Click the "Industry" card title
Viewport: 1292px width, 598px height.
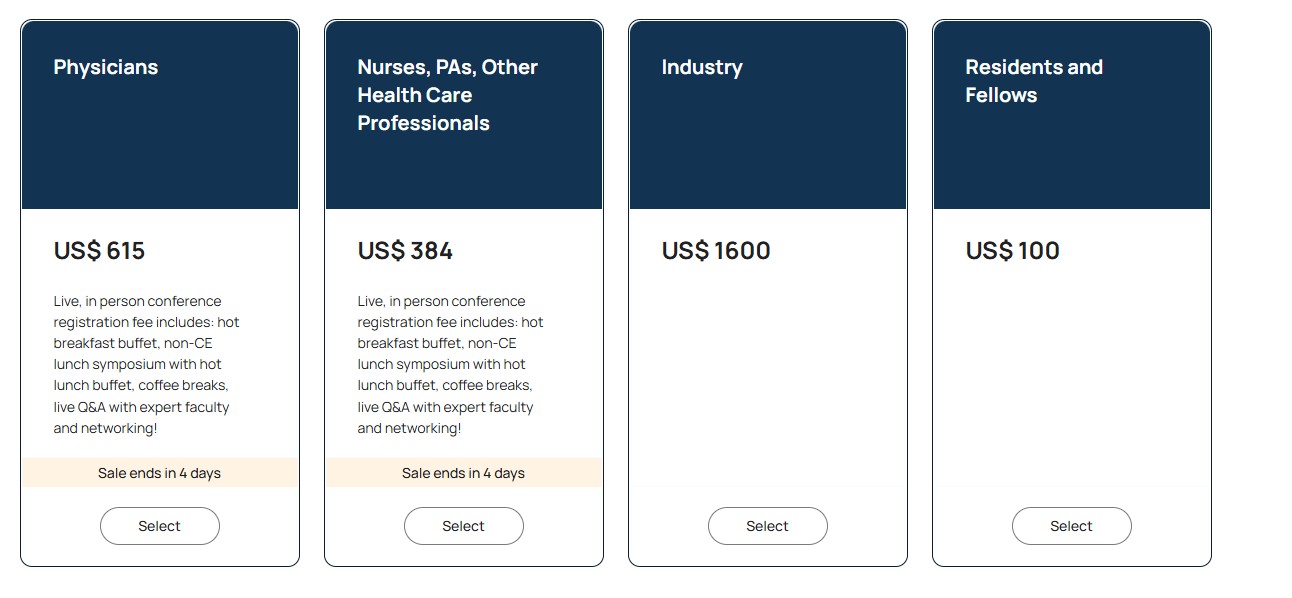click(702, 67)
